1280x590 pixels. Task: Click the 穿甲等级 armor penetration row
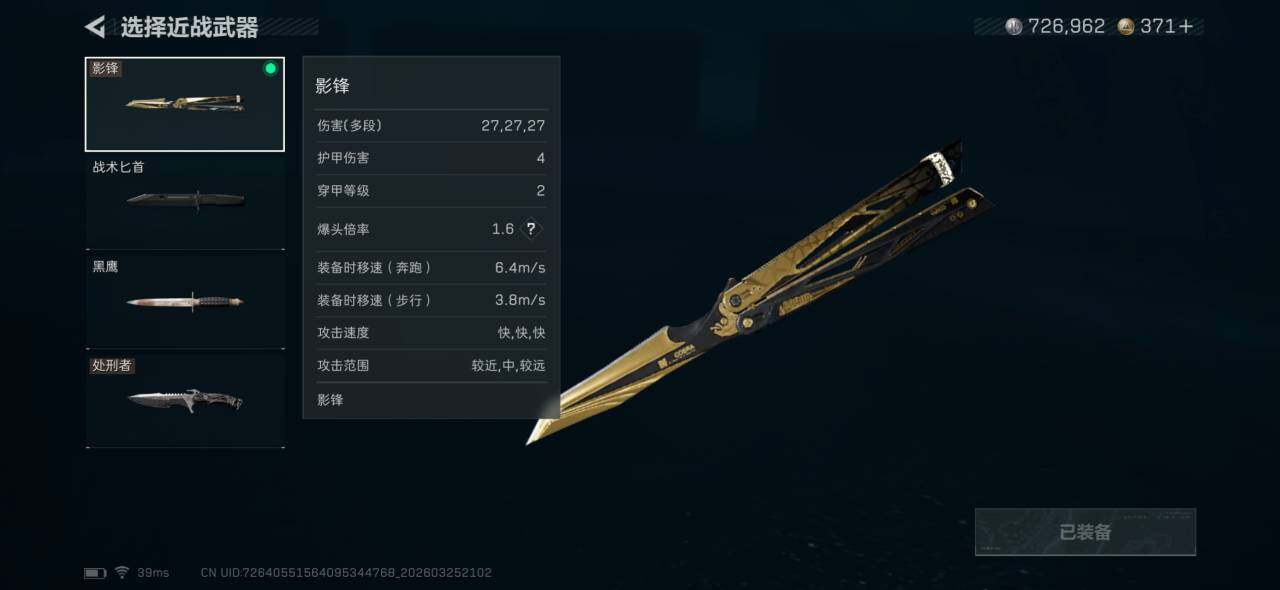(431, 191)
